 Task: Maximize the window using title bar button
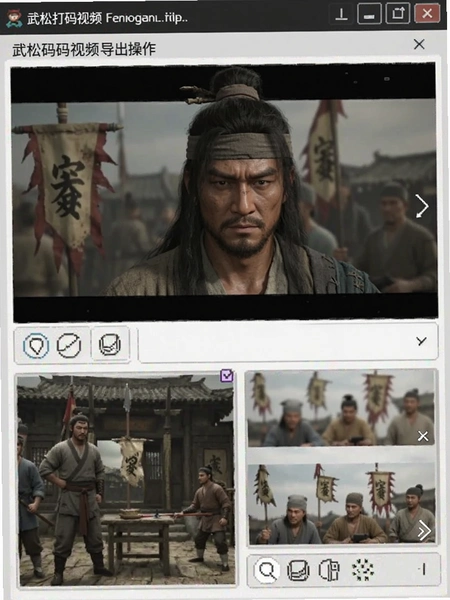[398, 14]
